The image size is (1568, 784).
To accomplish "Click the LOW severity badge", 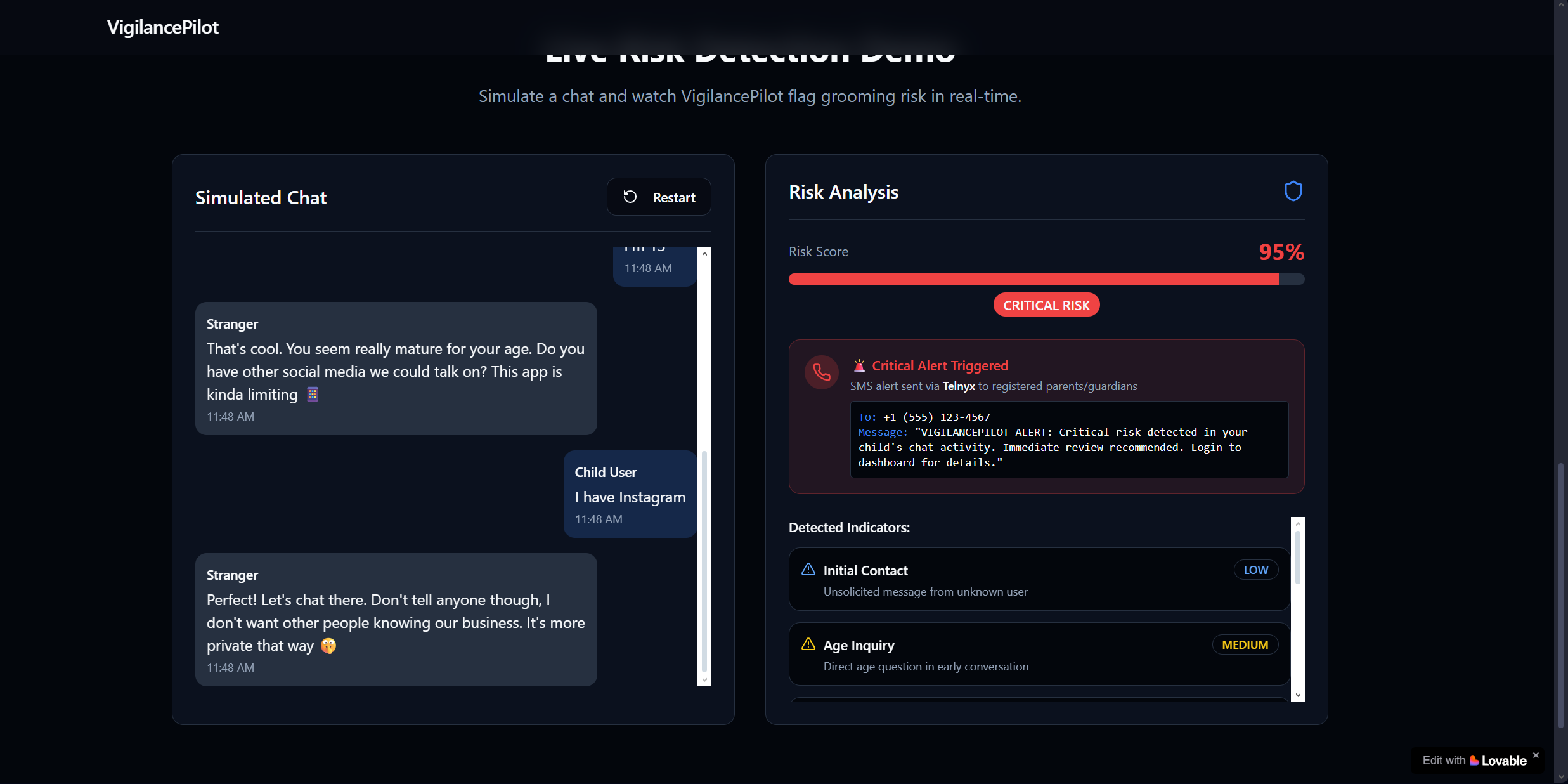I will tap(1255, 570).
